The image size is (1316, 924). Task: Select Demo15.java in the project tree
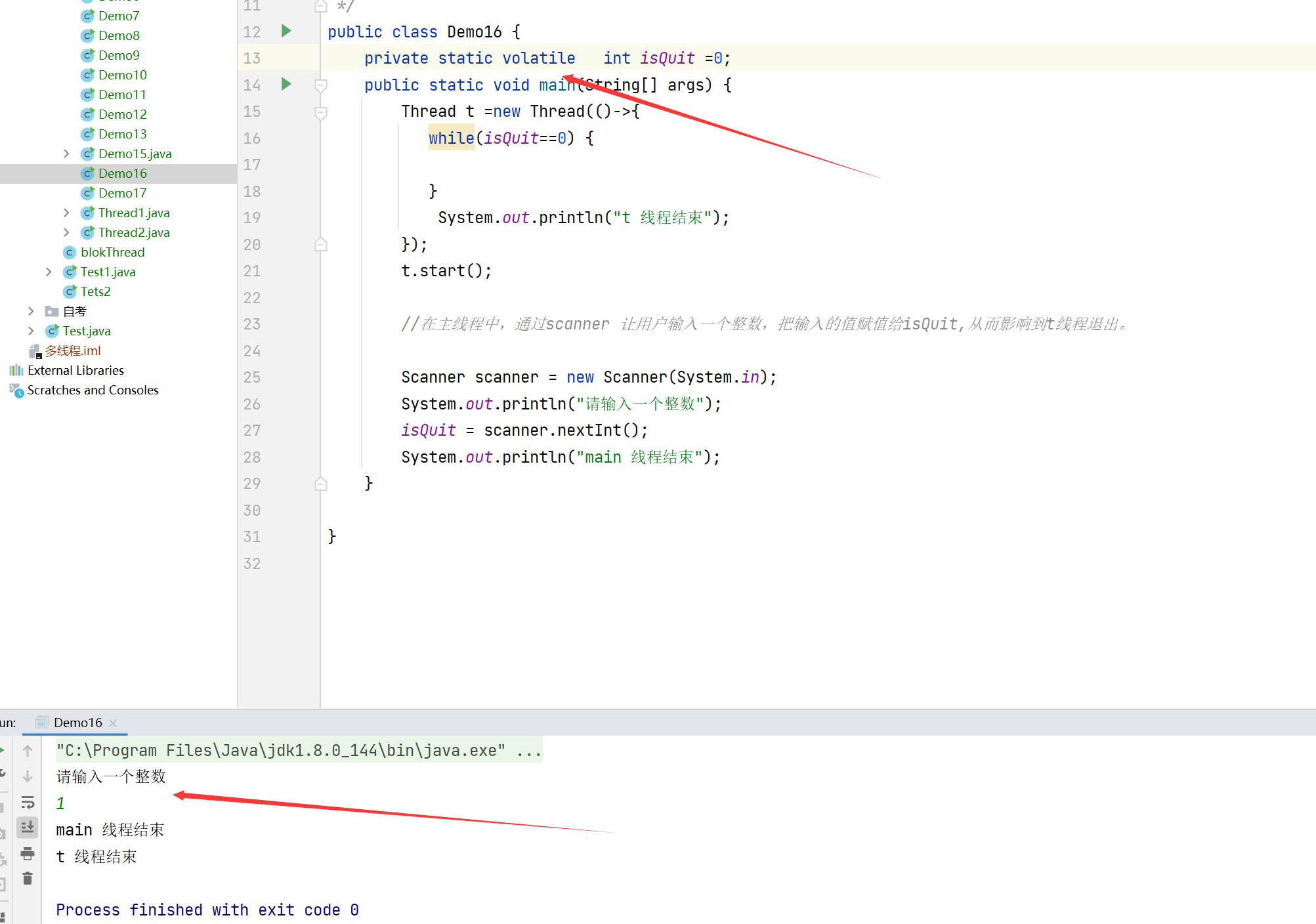[x=135, y=154]
